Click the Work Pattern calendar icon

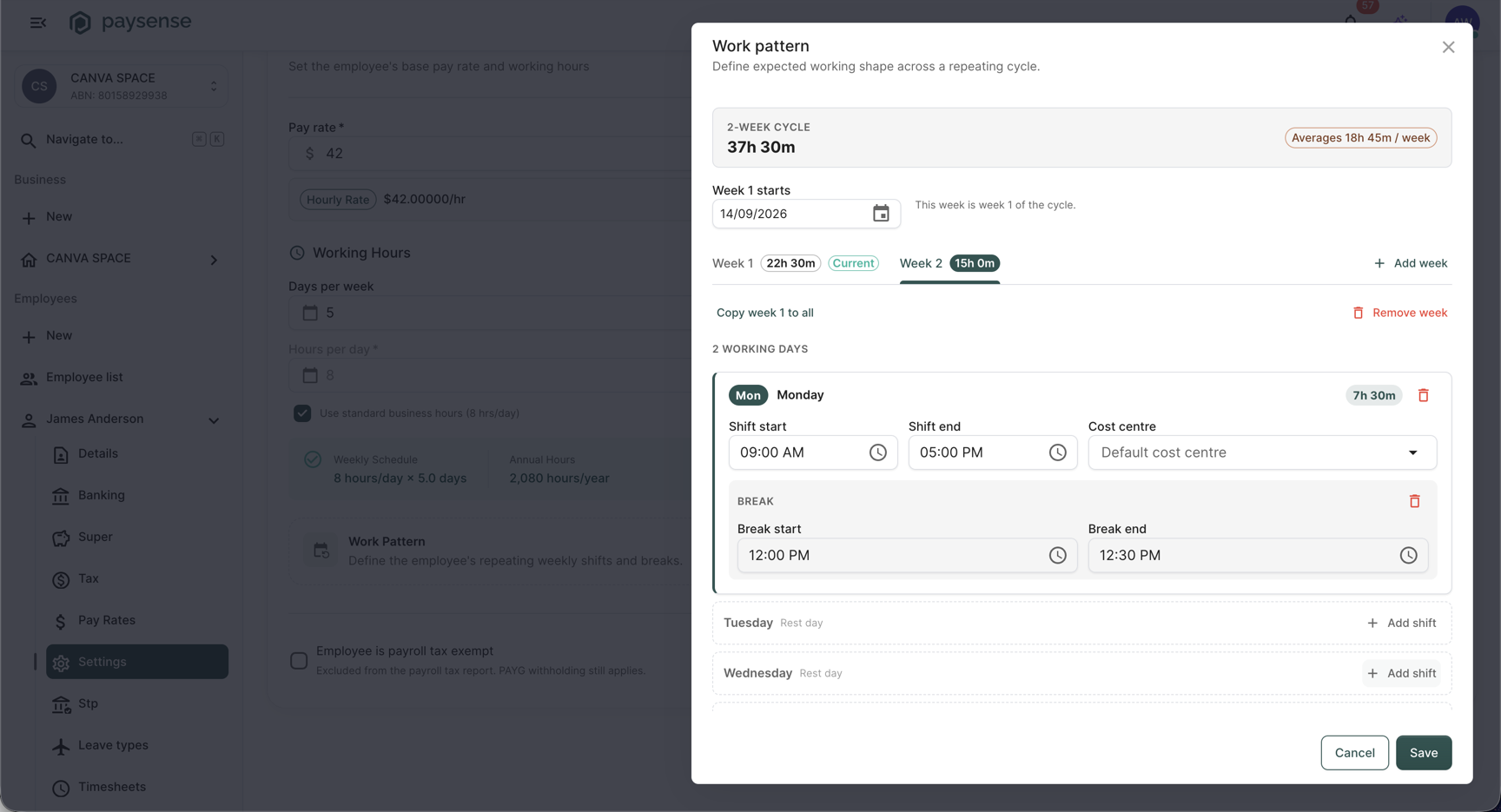point(321,550)
